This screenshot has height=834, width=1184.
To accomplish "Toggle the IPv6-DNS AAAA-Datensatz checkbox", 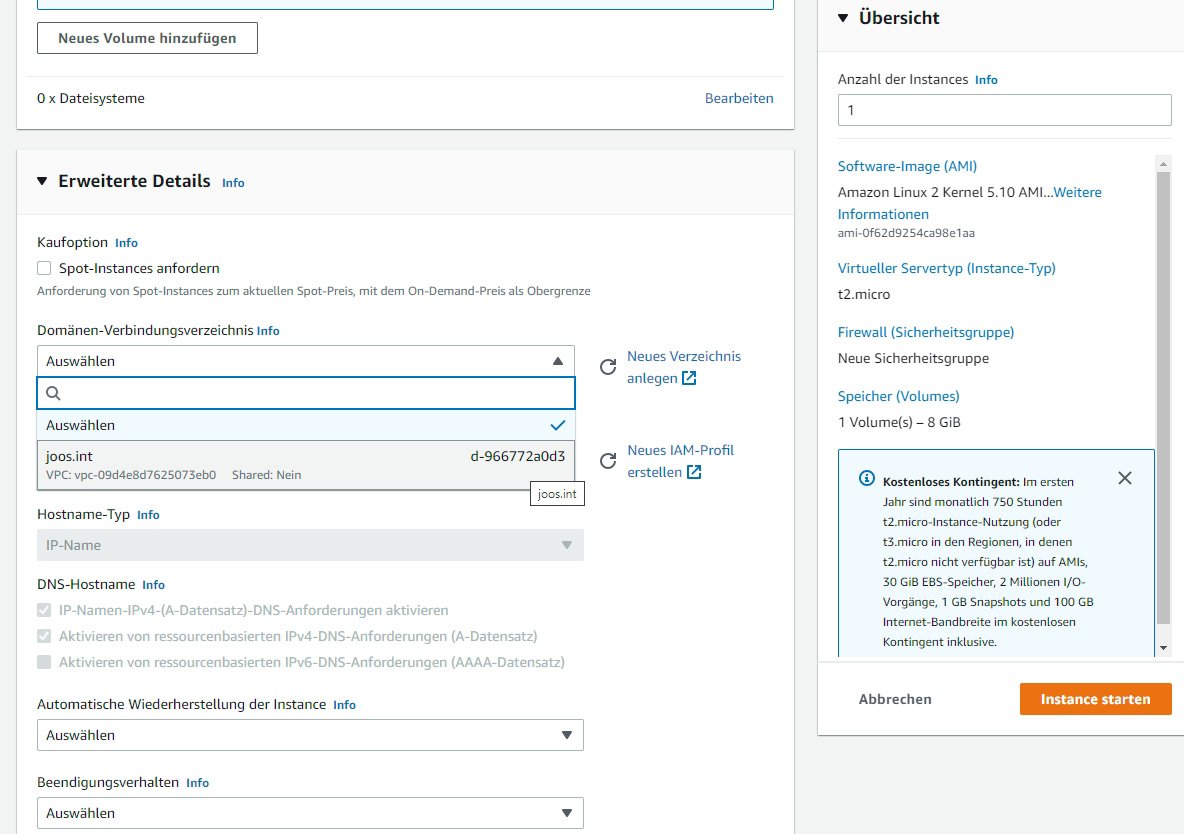I will [44, 661].
